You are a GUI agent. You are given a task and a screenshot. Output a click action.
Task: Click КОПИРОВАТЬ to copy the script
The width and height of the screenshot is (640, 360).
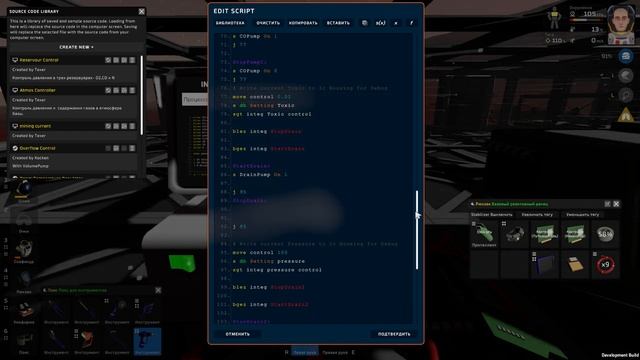tap(303, 23)
